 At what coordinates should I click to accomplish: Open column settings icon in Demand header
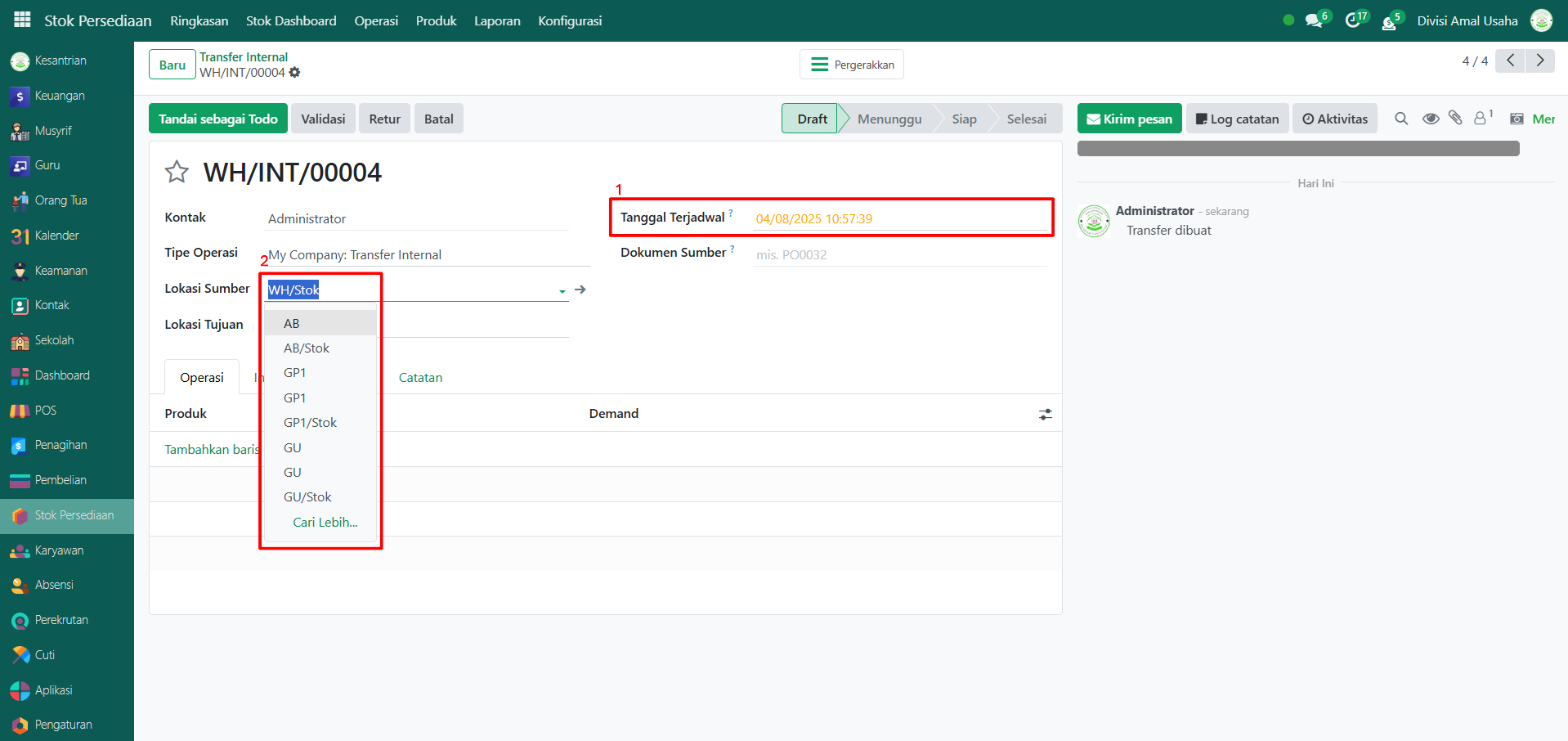point(1045,415)
